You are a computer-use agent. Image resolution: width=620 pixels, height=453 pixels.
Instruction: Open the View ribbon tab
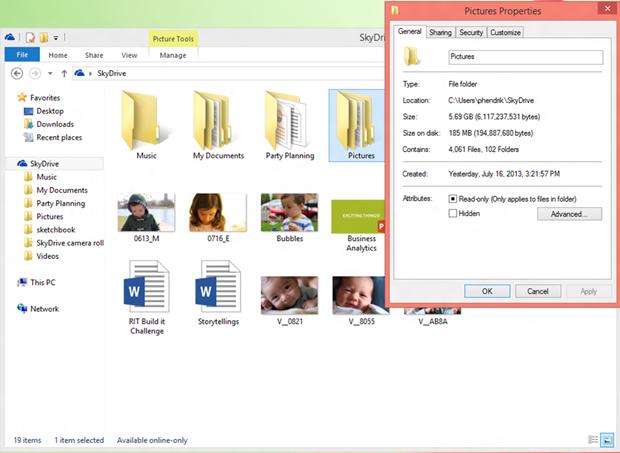click(x=129, y=55)
